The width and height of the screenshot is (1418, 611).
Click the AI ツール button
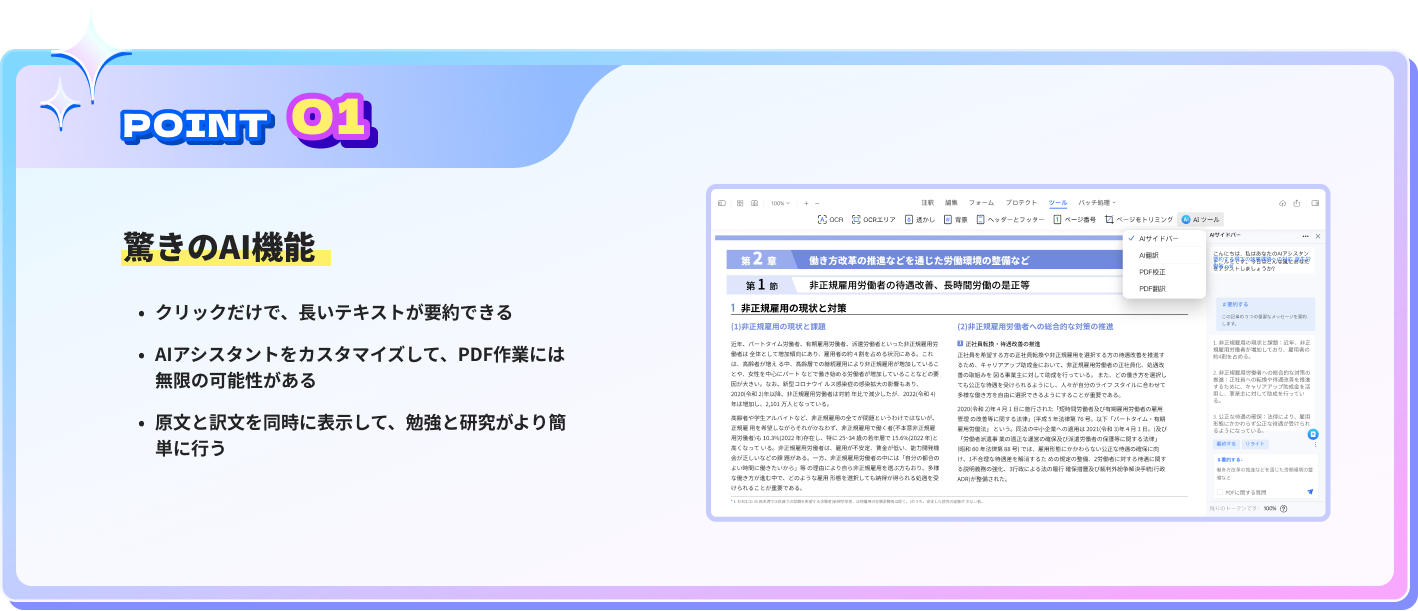pyautogui.click(x=1200, y=219)
